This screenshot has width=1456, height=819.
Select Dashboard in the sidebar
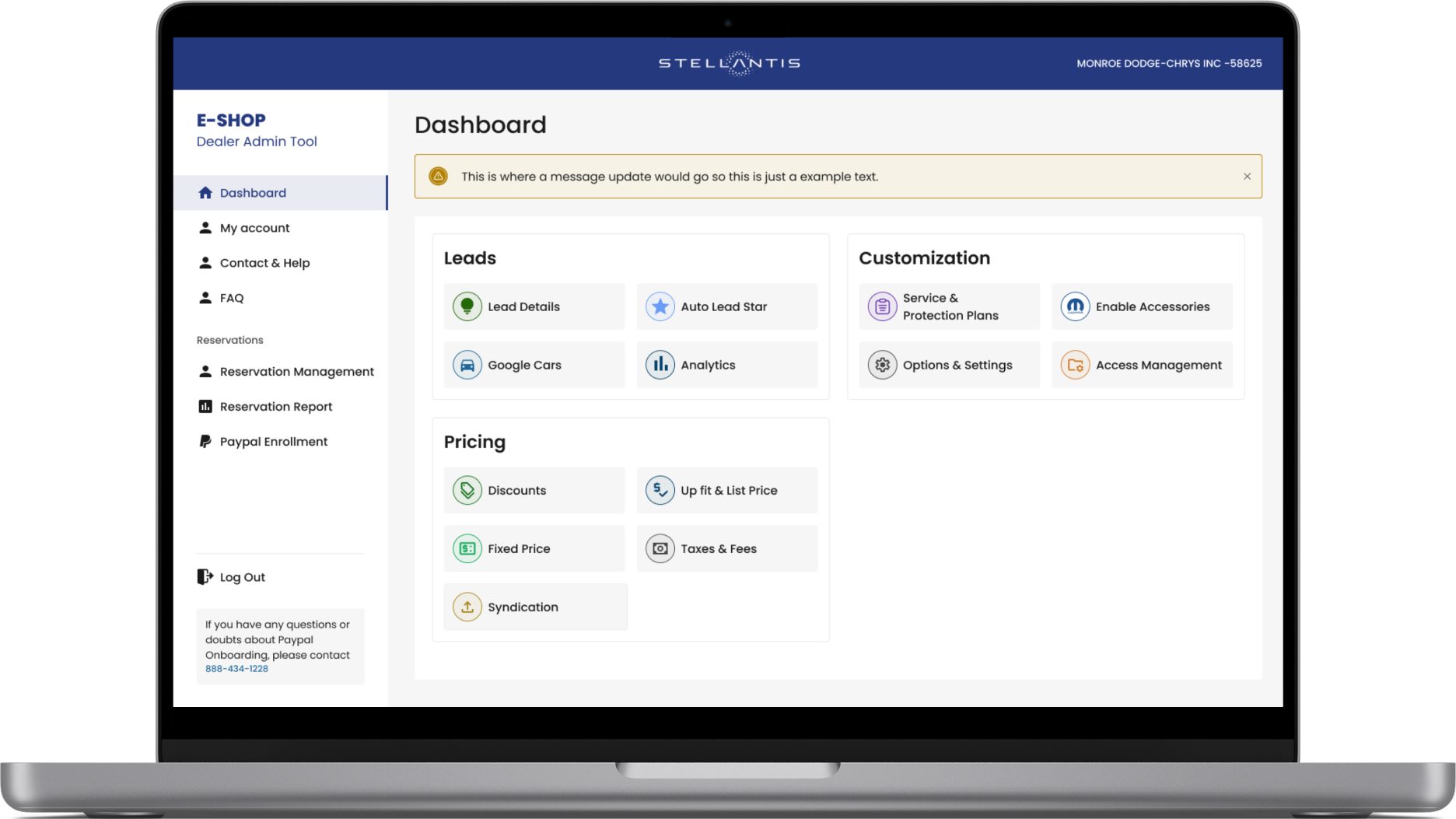(253, 193)
